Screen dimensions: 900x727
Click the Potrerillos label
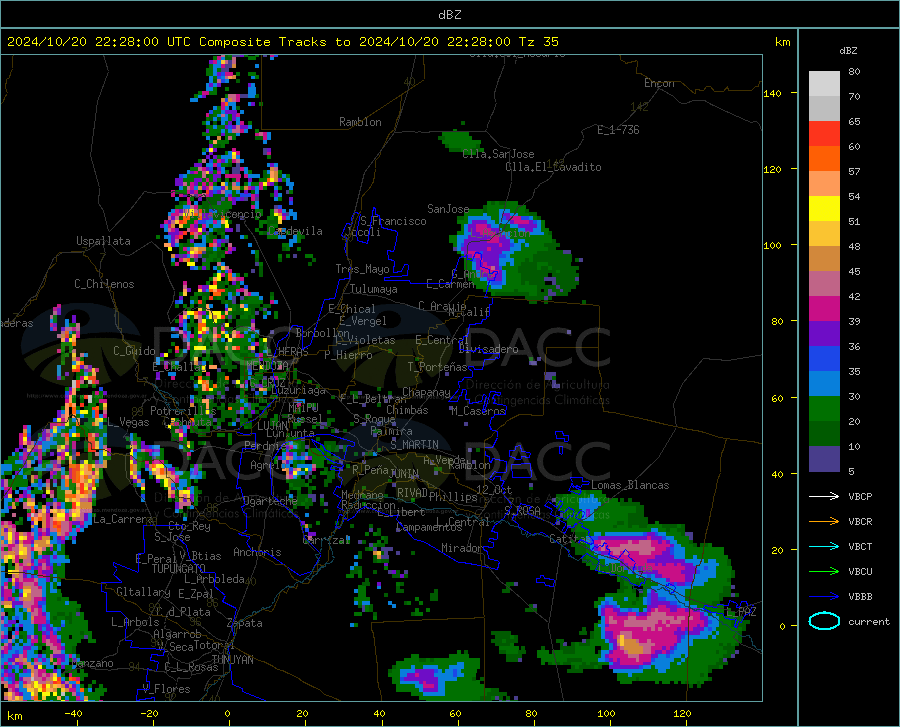coord(183,411)
